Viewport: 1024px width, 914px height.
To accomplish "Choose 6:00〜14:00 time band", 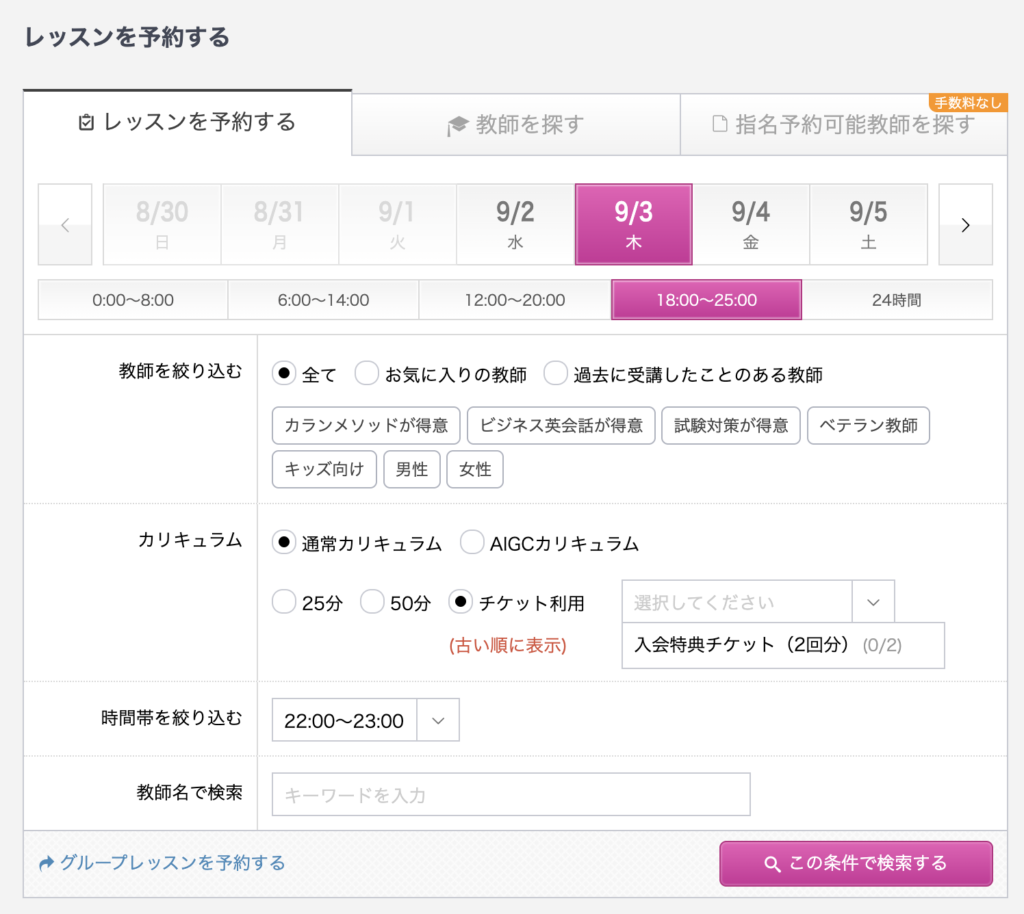I will click(323, 300).
